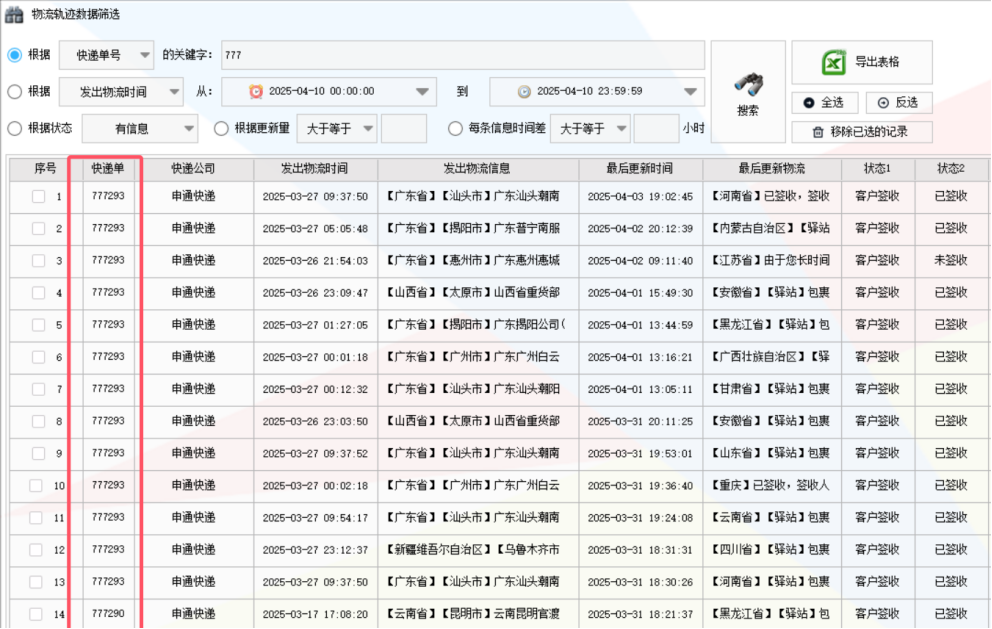This screenshot has width=992, height=629.
Task: Click the binoculars search icon
Action: pos(748,84)
